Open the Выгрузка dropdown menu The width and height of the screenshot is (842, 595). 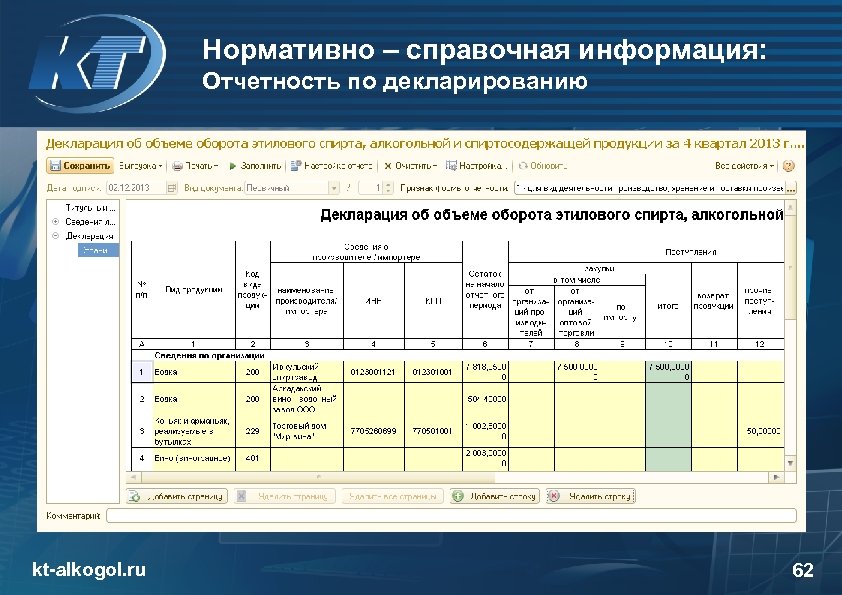point(141,166)
